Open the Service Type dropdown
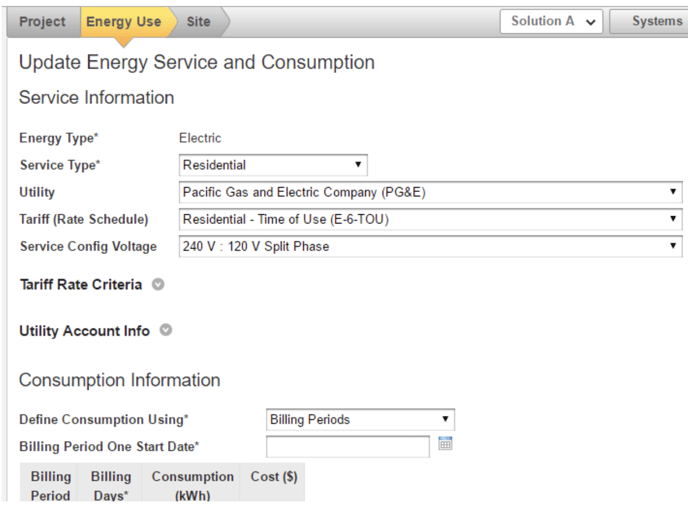Image resolution: width=688 pixels, height=509 pixels. point(273,165)
